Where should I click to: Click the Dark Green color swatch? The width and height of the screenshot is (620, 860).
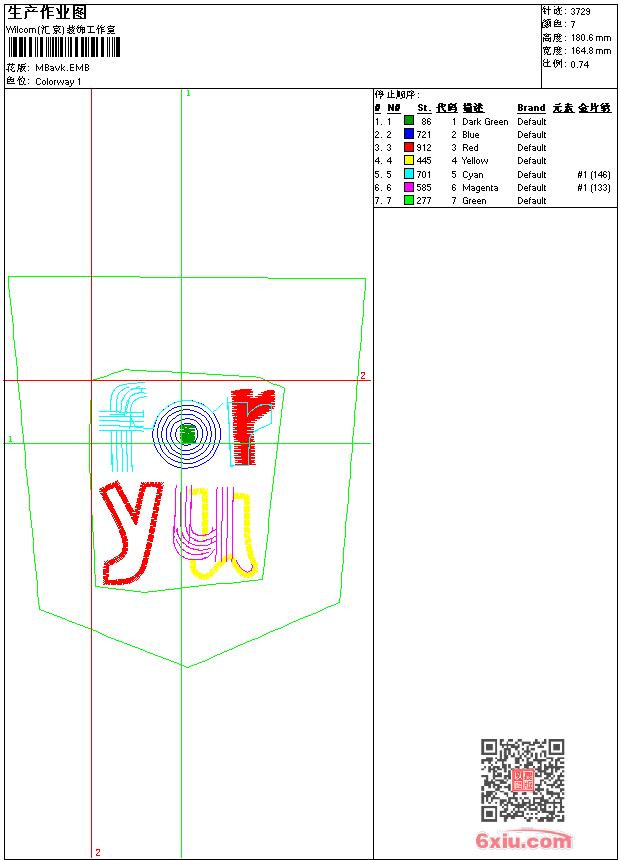pos(409,120)
